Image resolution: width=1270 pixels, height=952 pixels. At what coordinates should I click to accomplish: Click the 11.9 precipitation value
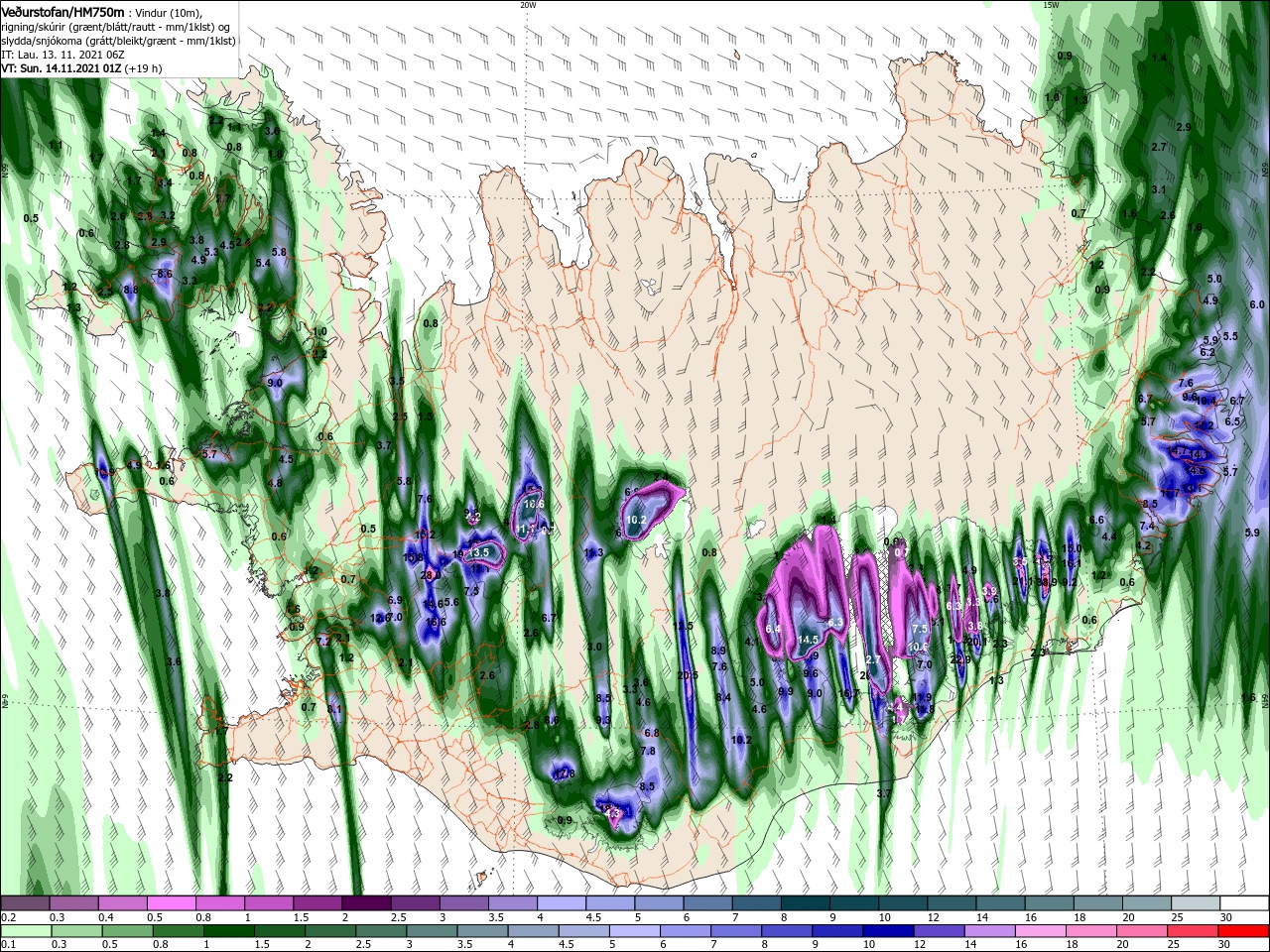click(923, 697)
